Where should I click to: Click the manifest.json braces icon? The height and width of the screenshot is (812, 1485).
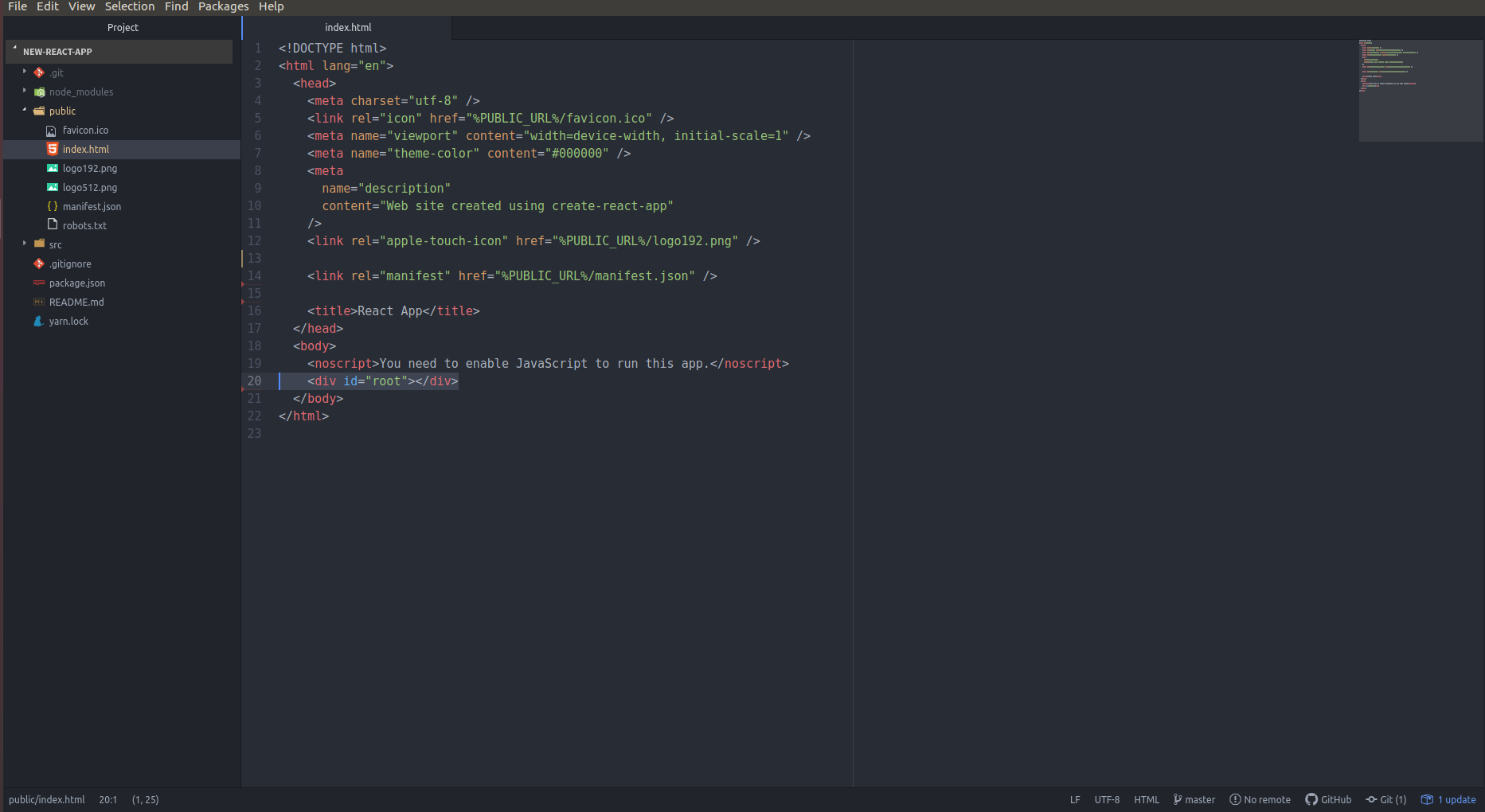coord(52,206)
